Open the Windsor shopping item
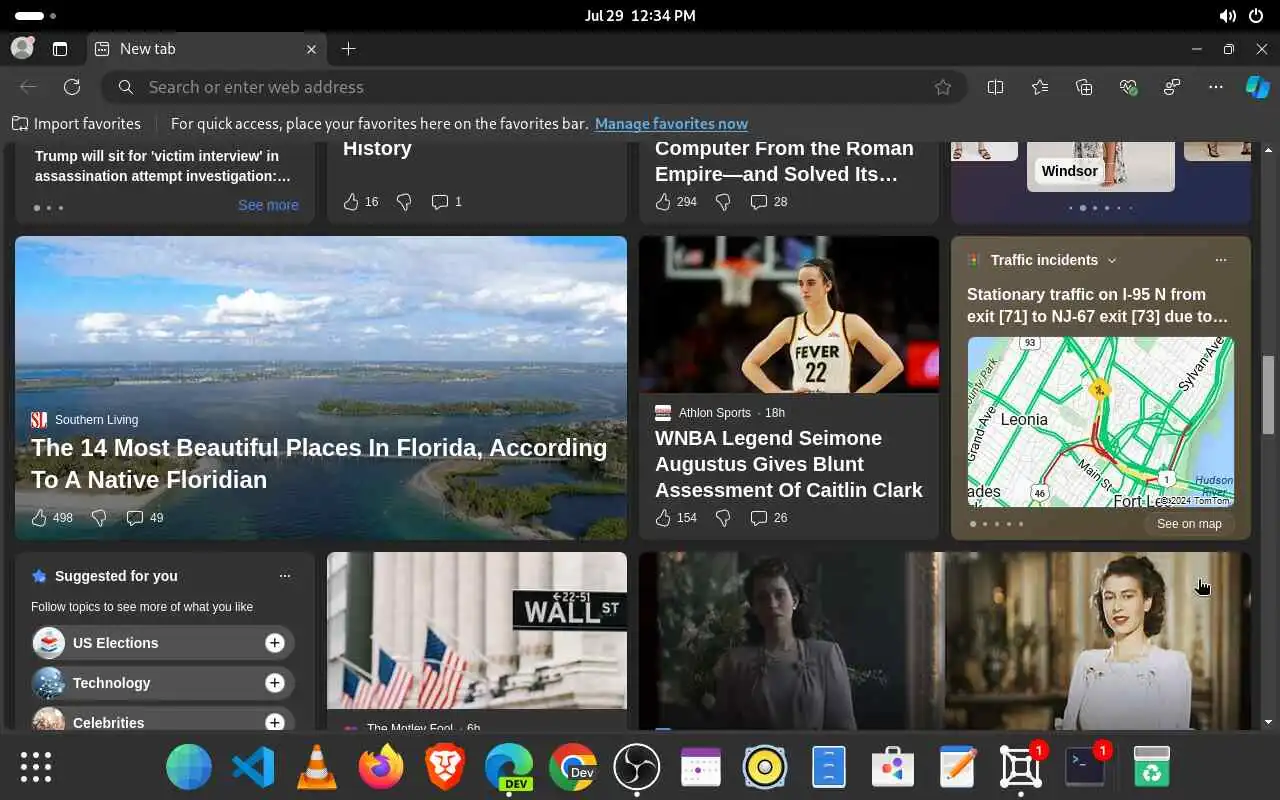Viewport: 1280px width, 800px height. [x=1100, y=166]
